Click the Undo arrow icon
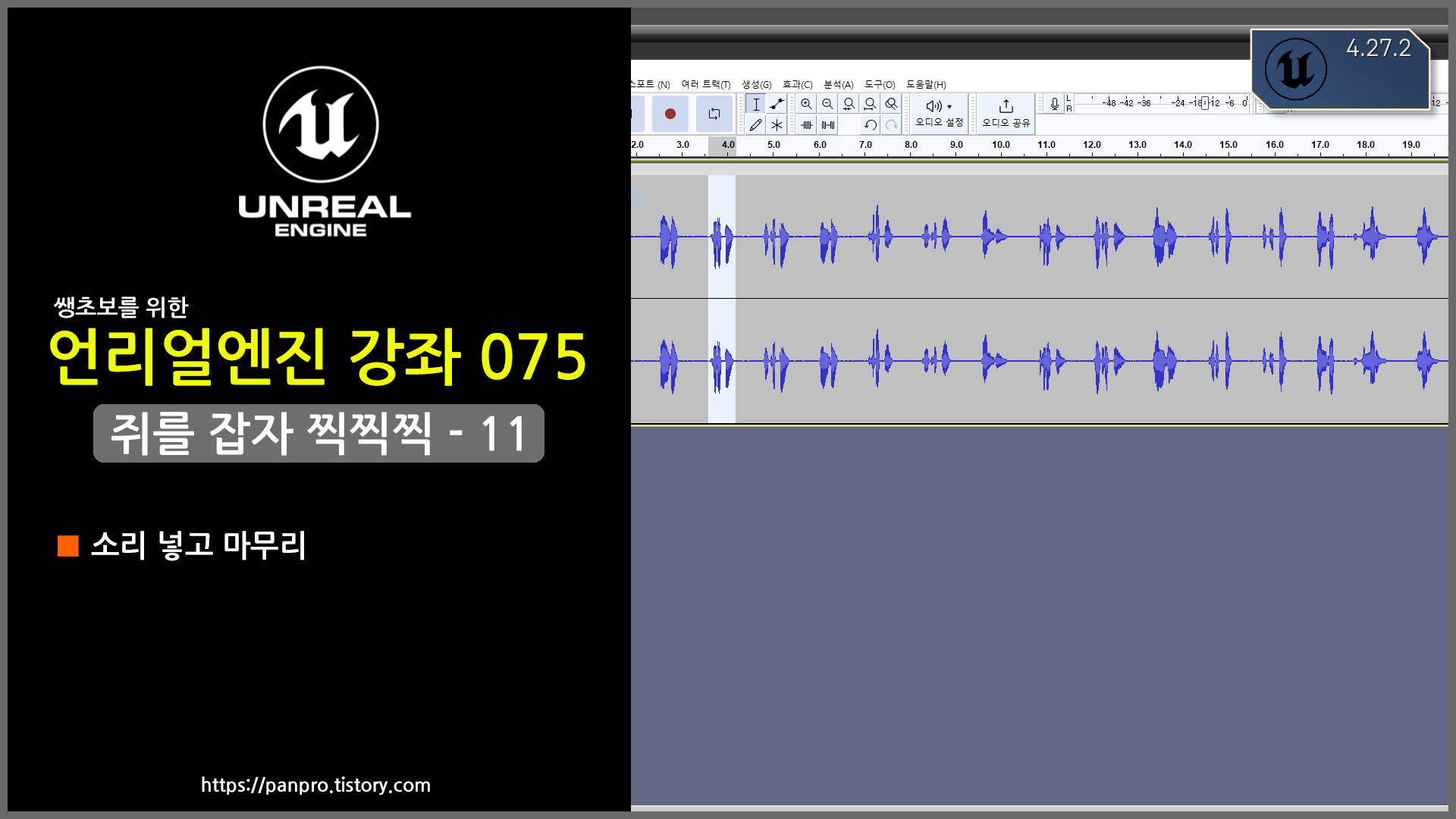1456x819 pixels. (871, 125)
